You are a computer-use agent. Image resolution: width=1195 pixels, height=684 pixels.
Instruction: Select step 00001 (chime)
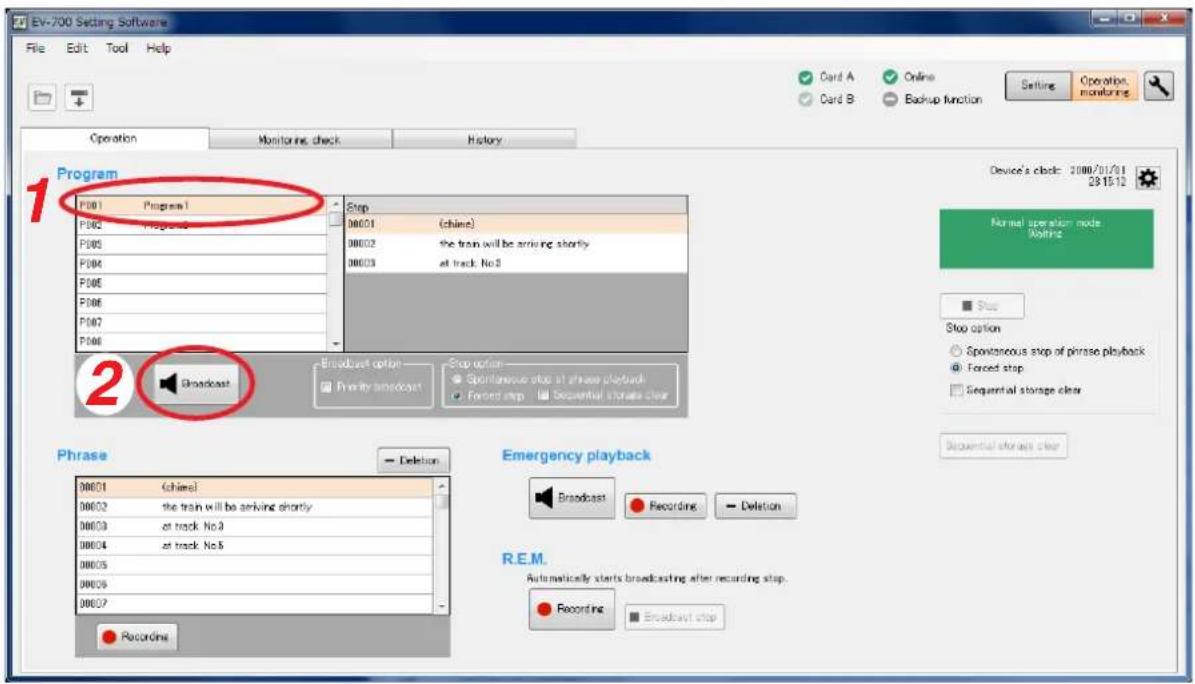(516, 224)
